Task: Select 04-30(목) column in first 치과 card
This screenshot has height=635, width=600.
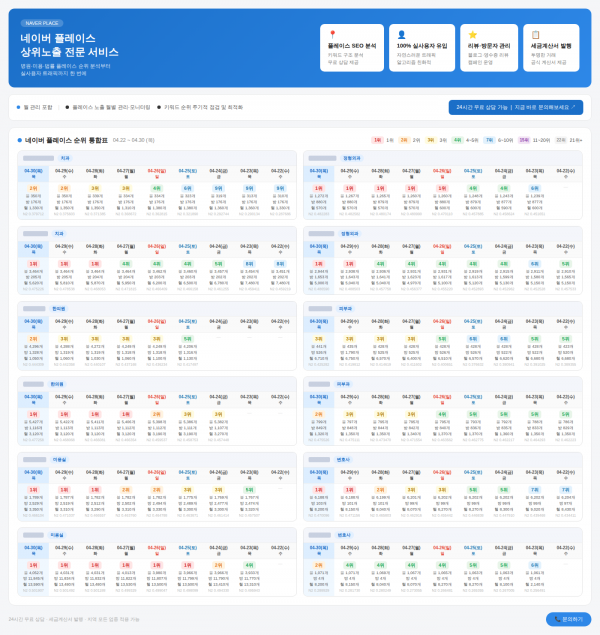Action: coord(33,172)
